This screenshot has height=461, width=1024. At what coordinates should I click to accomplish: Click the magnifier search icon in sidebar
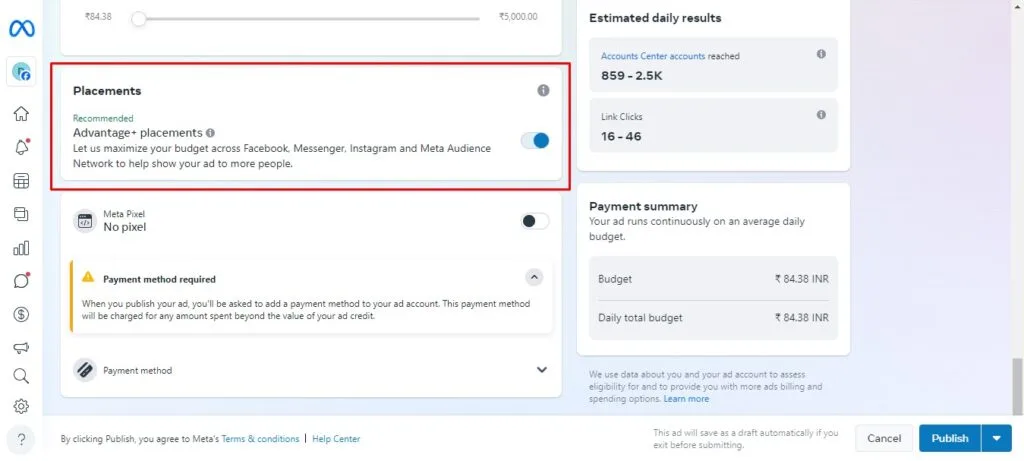click(x=22, y=375)
